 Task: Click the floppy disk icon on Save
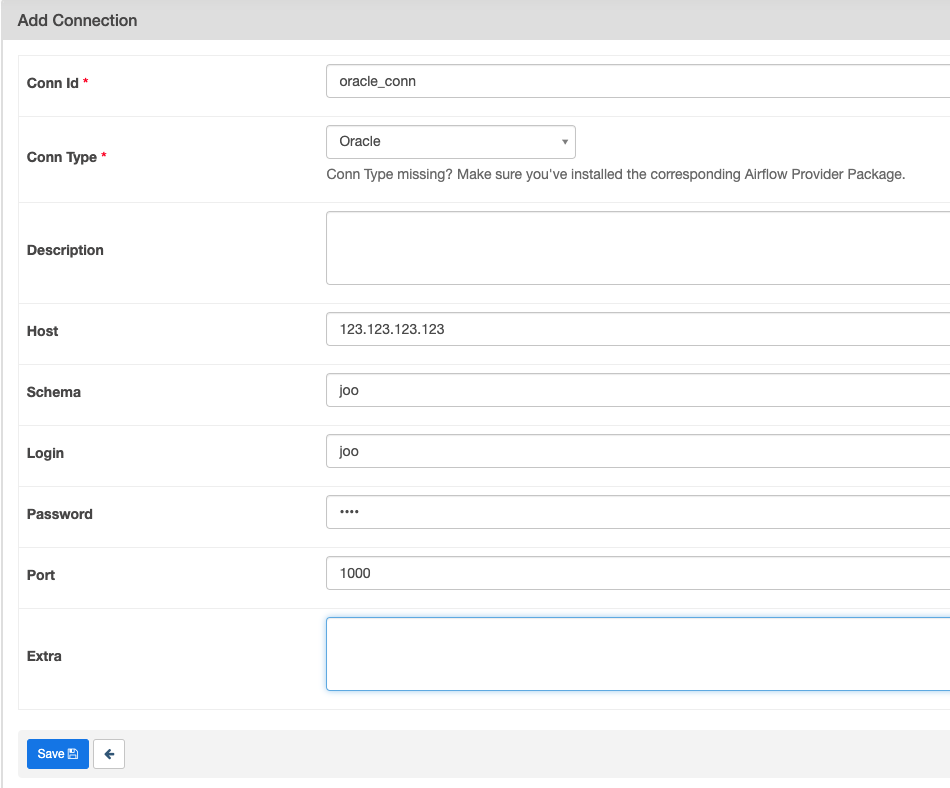pos(73,753)
